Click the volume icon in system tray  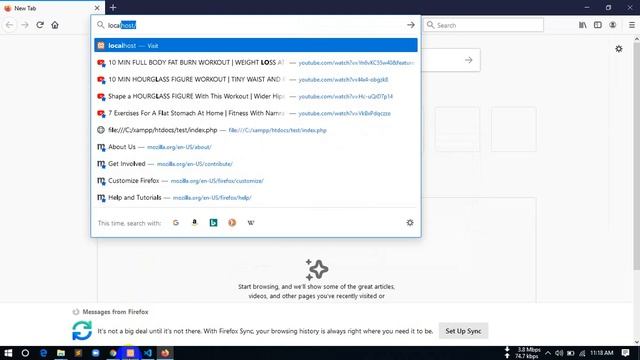[559, 353]
